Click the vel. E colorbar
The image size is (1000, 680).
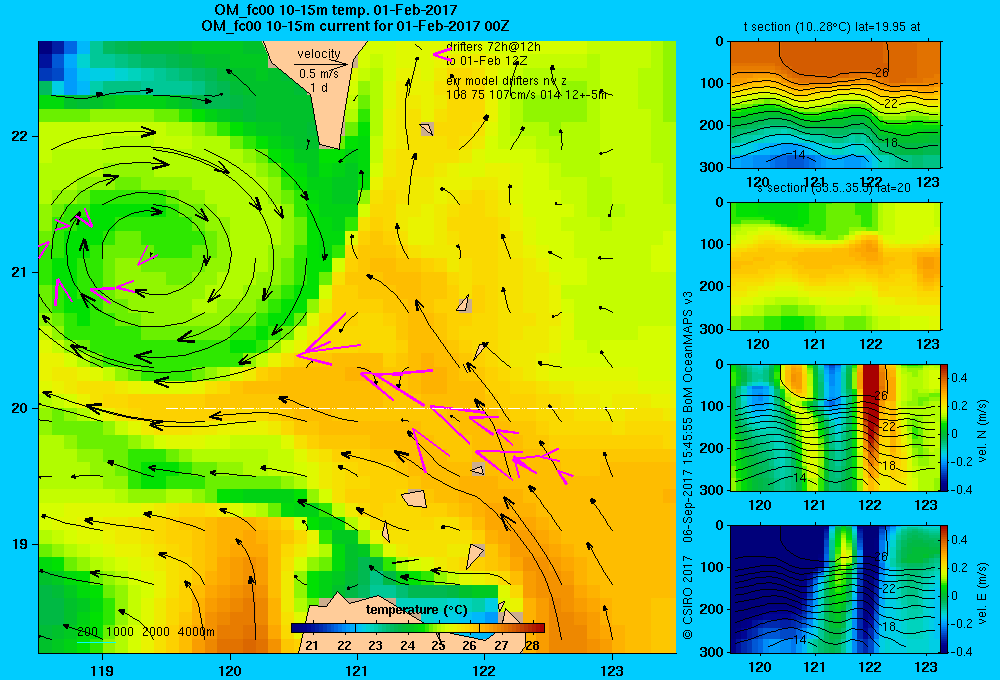945,588
